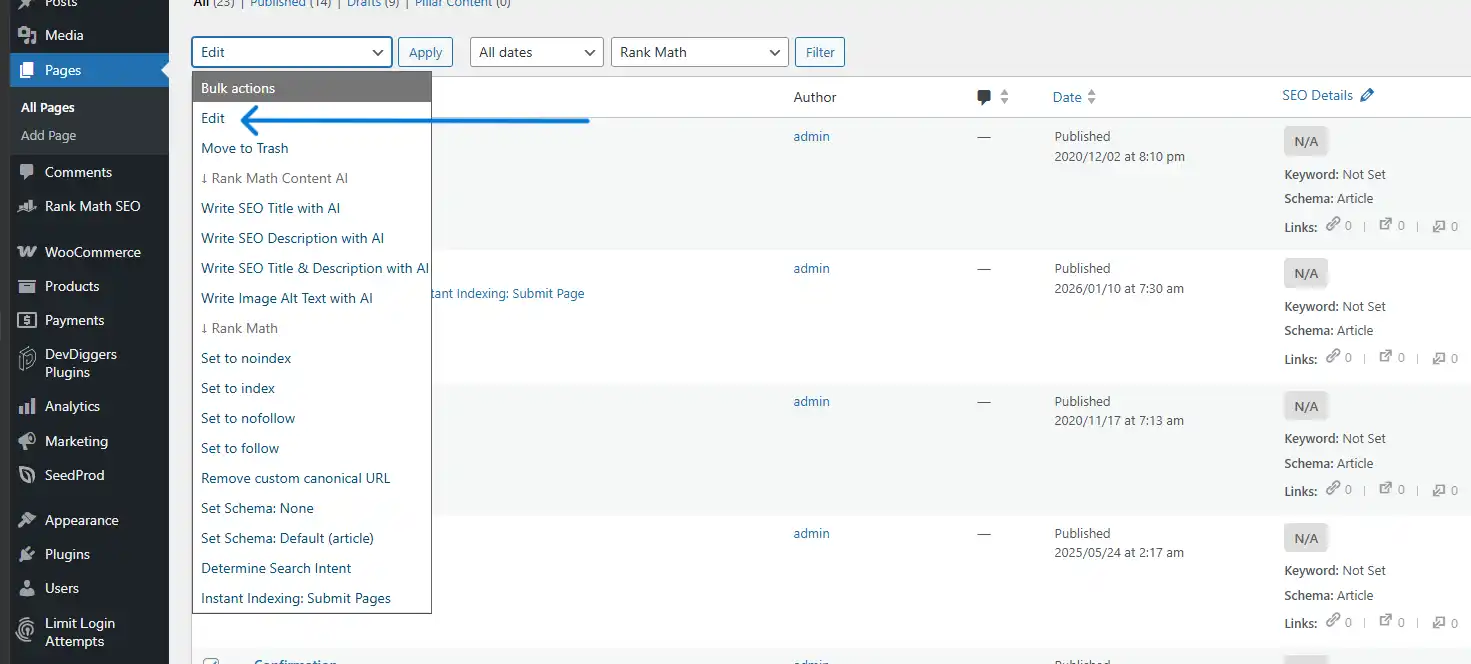Click the '2020/12/02 at 8:10 pm' date text

tap(1120, 156)
